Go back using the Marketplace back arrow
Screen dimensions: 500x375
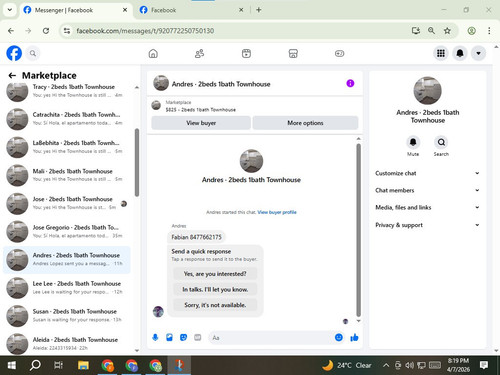pos(12,76)
